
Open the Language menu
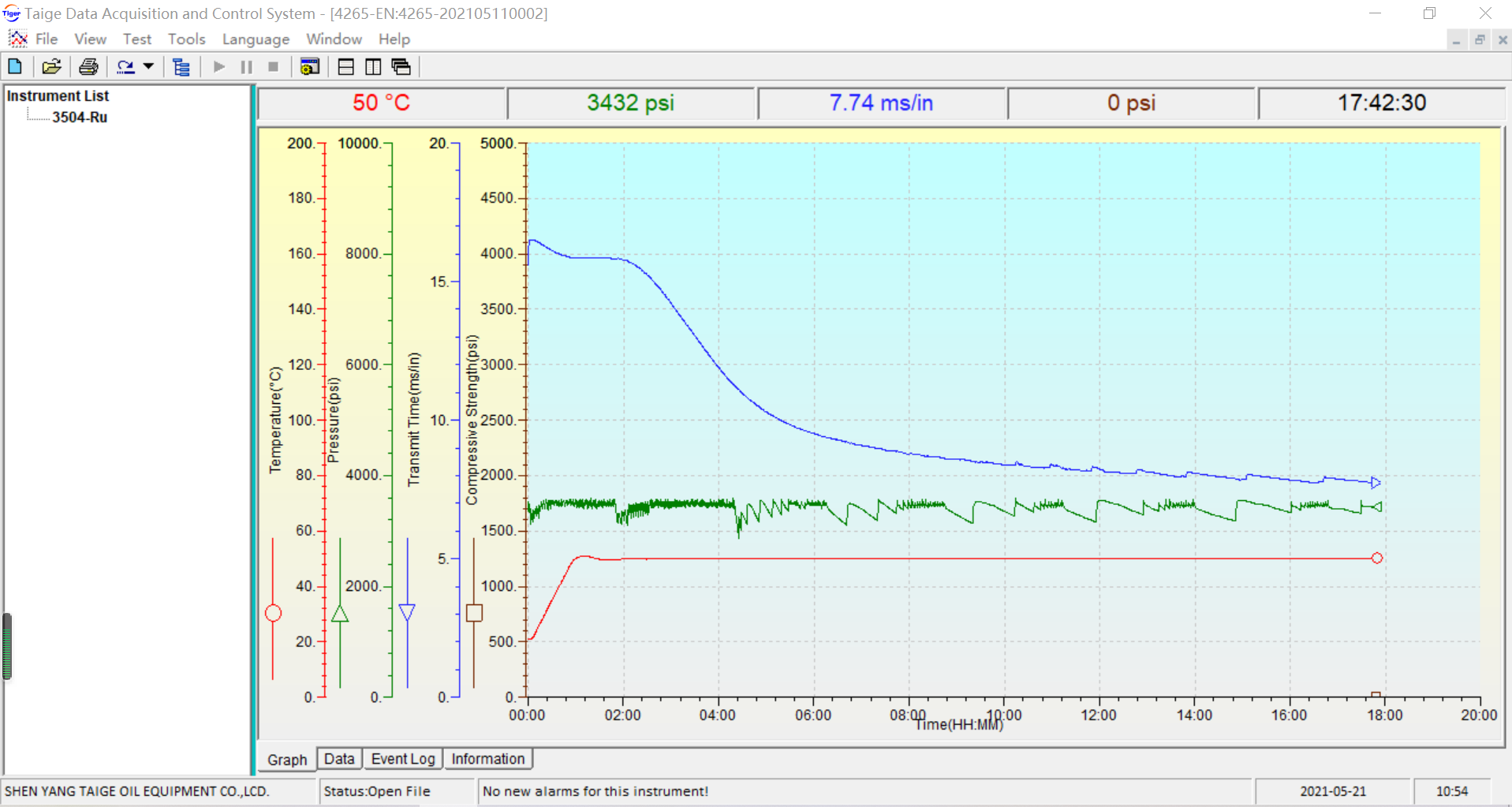tap(255, 39)
